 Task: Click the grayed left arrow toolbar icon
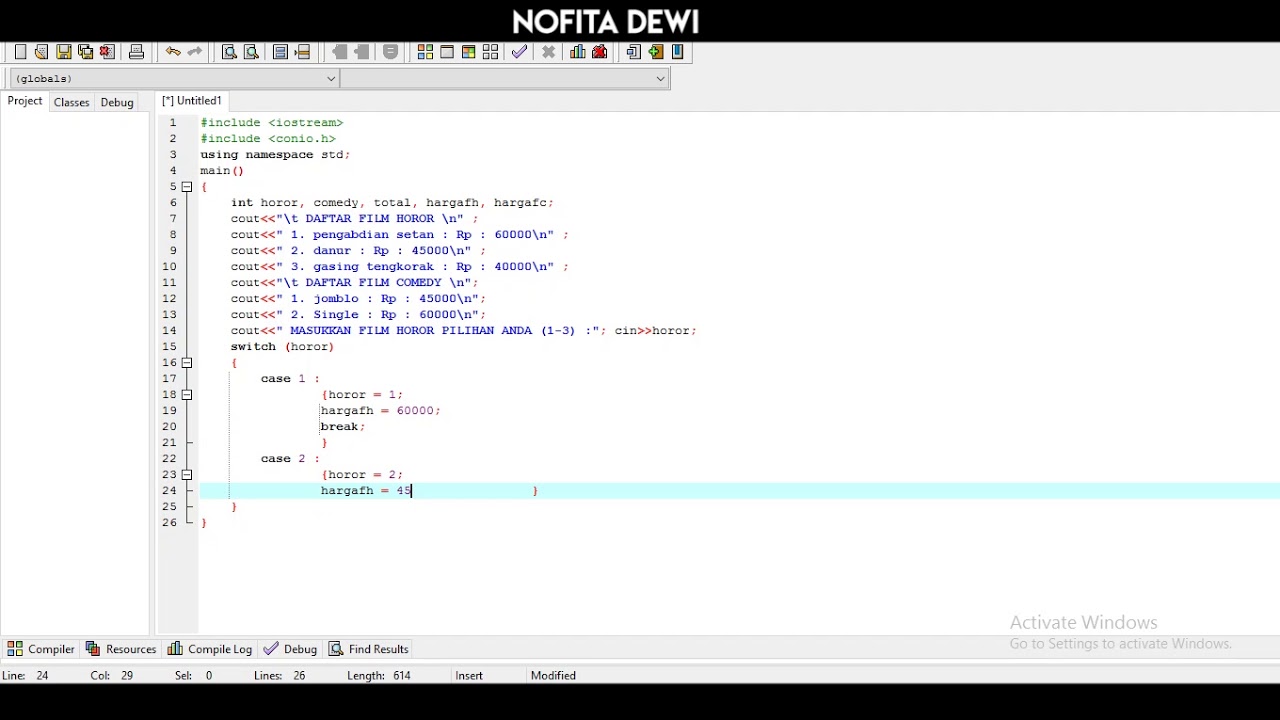coord(340,52)
